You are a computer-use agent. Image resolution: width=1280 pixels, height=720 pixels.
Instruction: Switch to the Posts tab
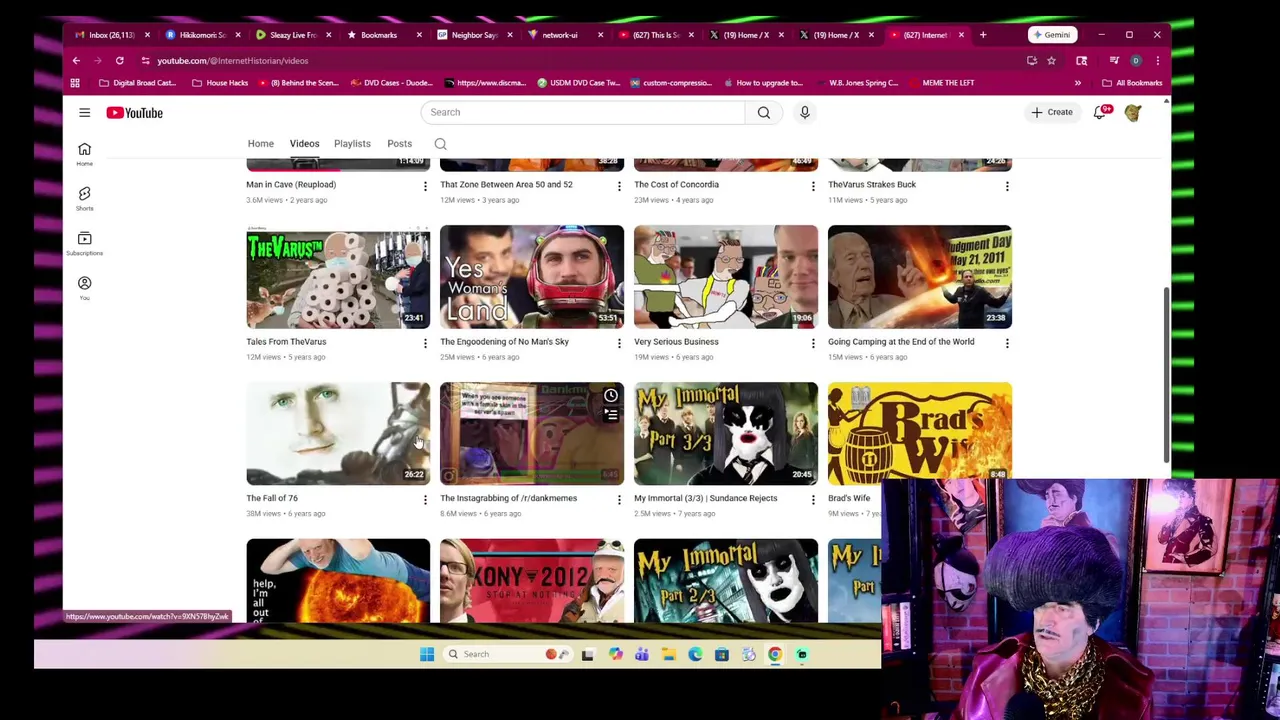click(x=399, y=144)
